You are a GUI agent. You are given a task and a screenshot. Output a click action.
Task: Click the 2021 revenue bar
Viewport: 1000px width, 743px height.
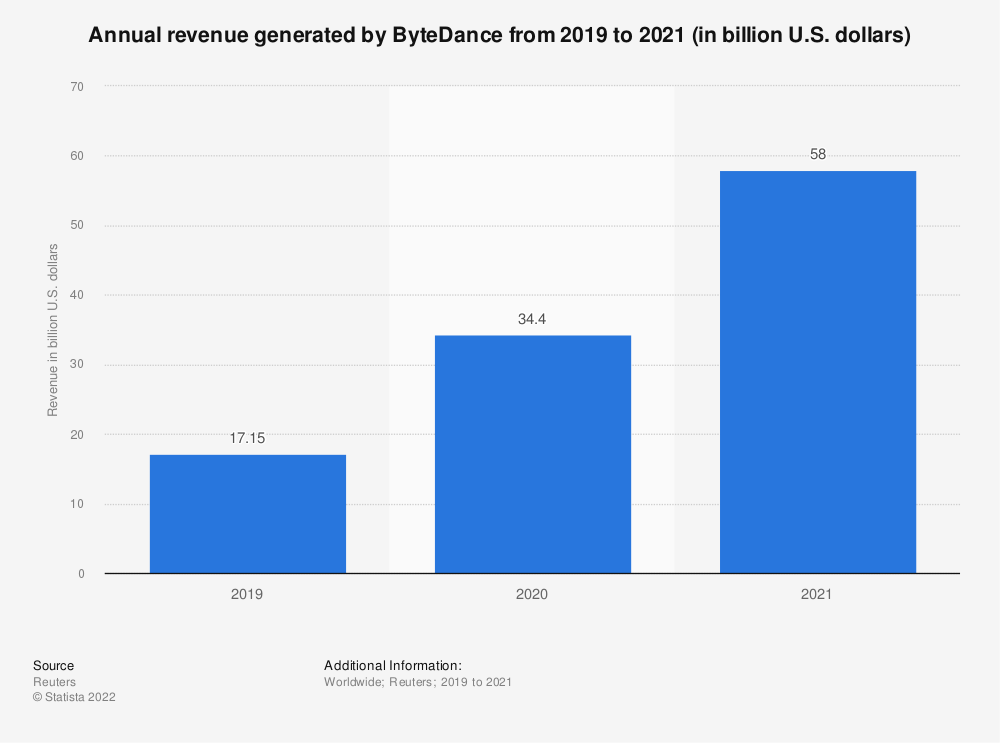(x=818, y=372)
